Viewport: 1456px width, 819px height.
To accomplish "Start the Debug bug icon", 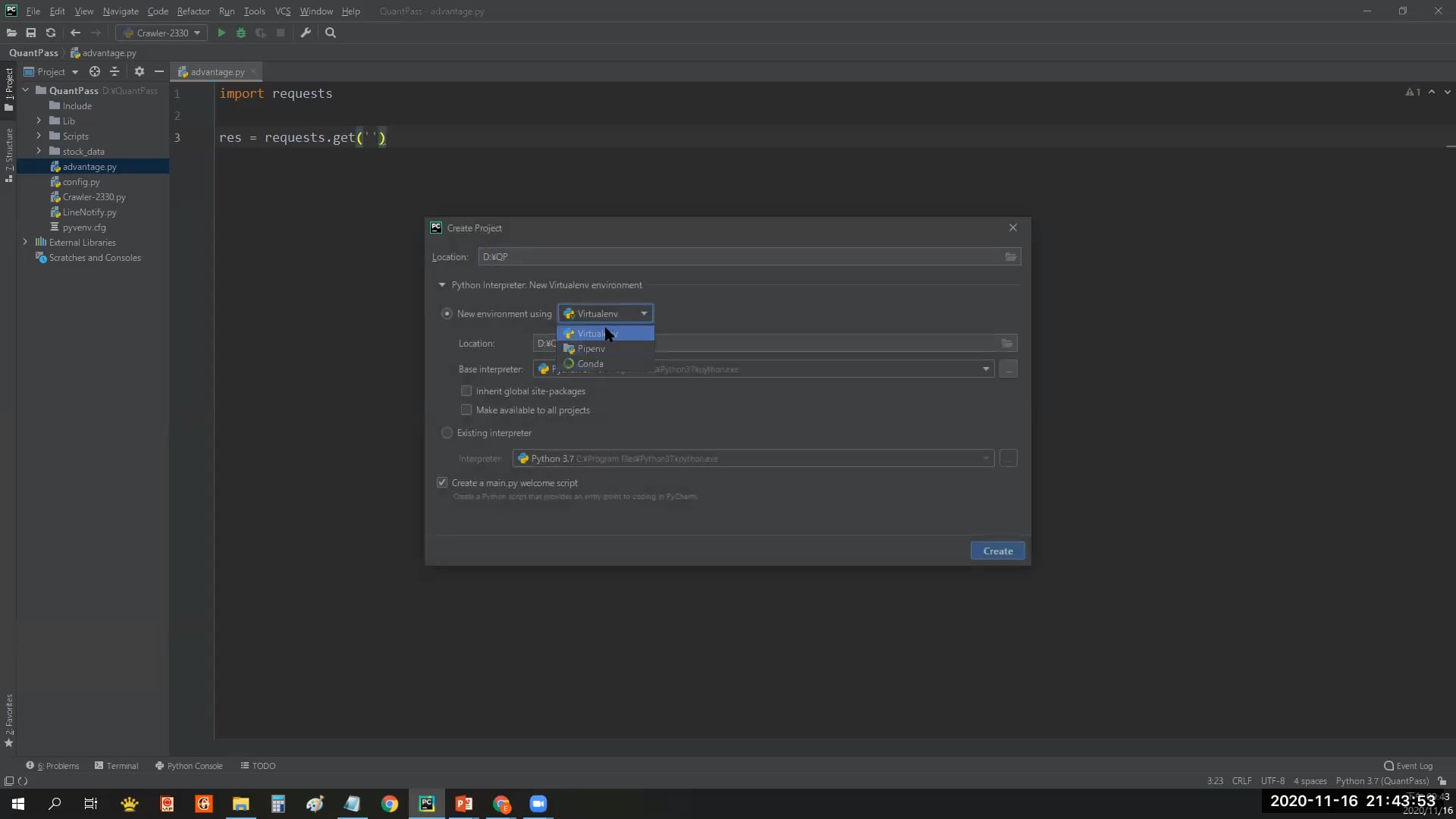I will 241,33.
